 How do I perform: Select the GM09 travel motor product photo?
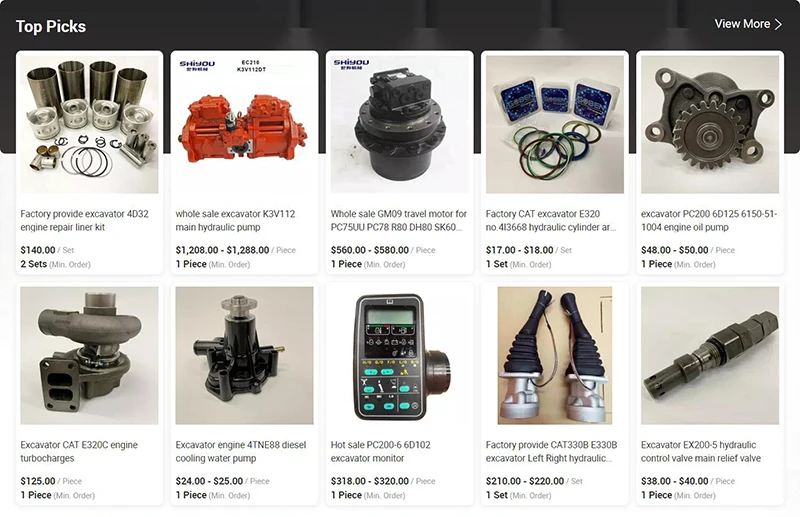point(399,125)
